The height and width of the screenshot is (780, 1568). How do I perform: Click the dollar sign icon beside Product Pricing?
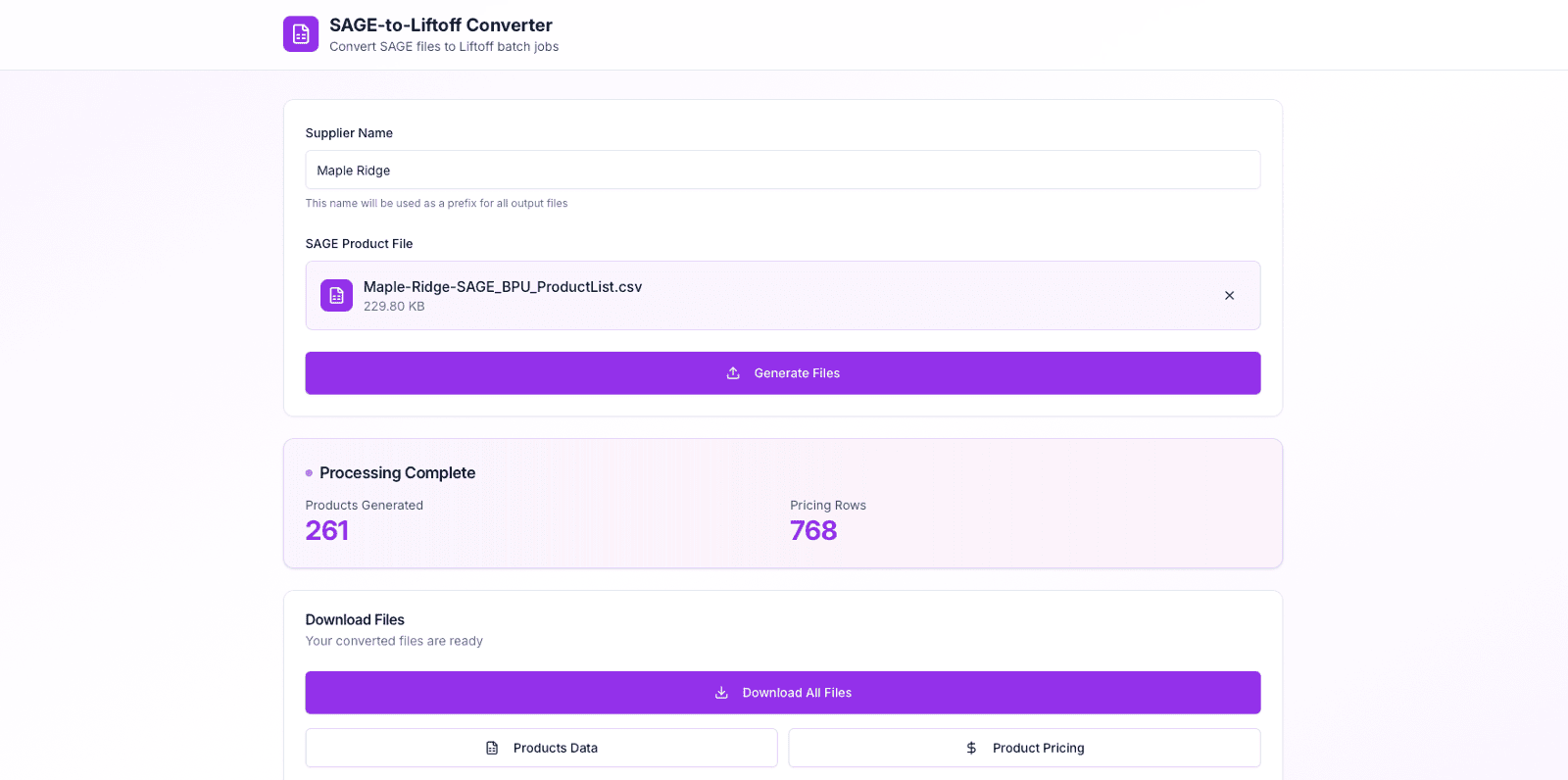point(970,747)
